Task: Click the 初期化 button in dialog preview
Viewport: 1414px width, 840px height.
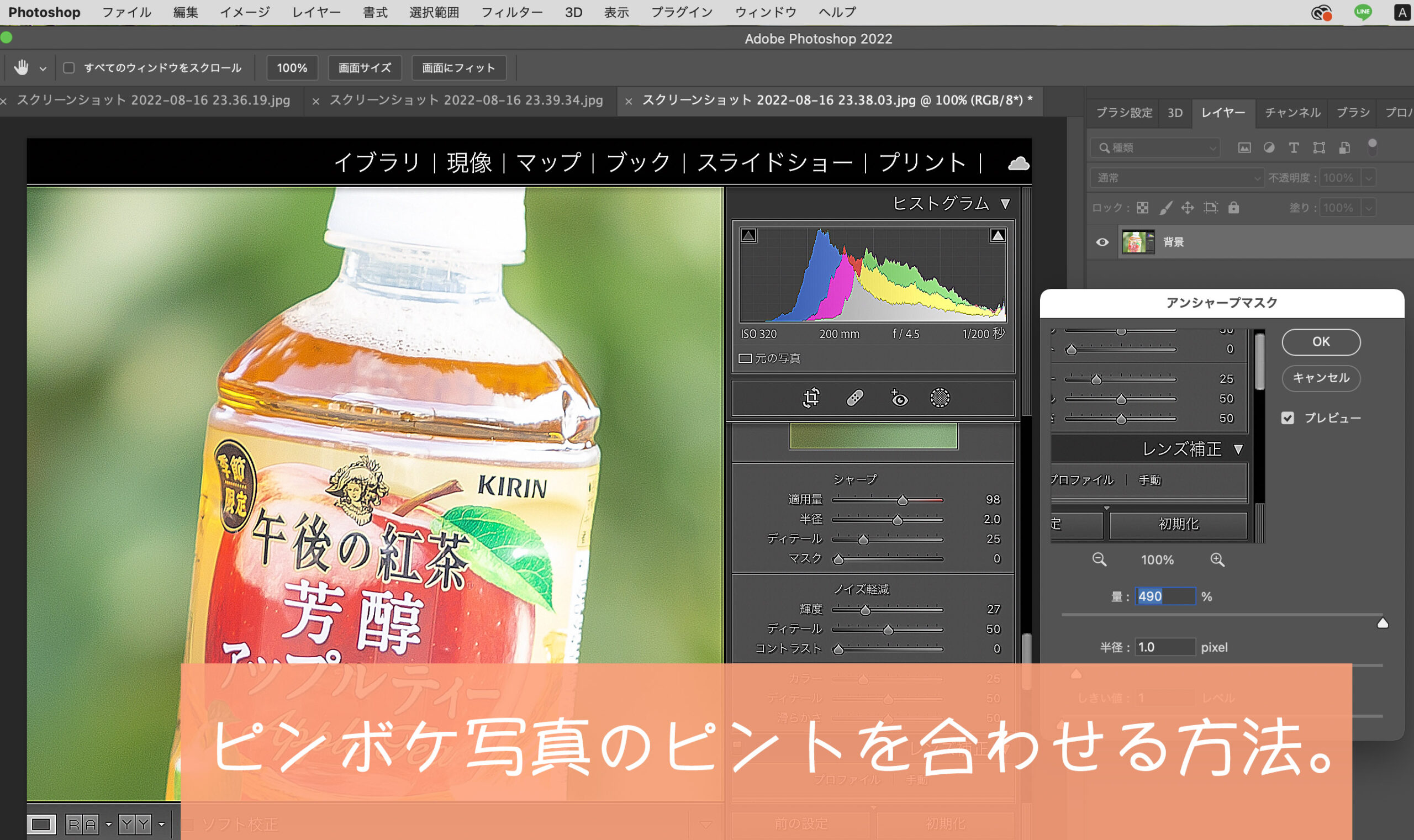Action: 1179,524
